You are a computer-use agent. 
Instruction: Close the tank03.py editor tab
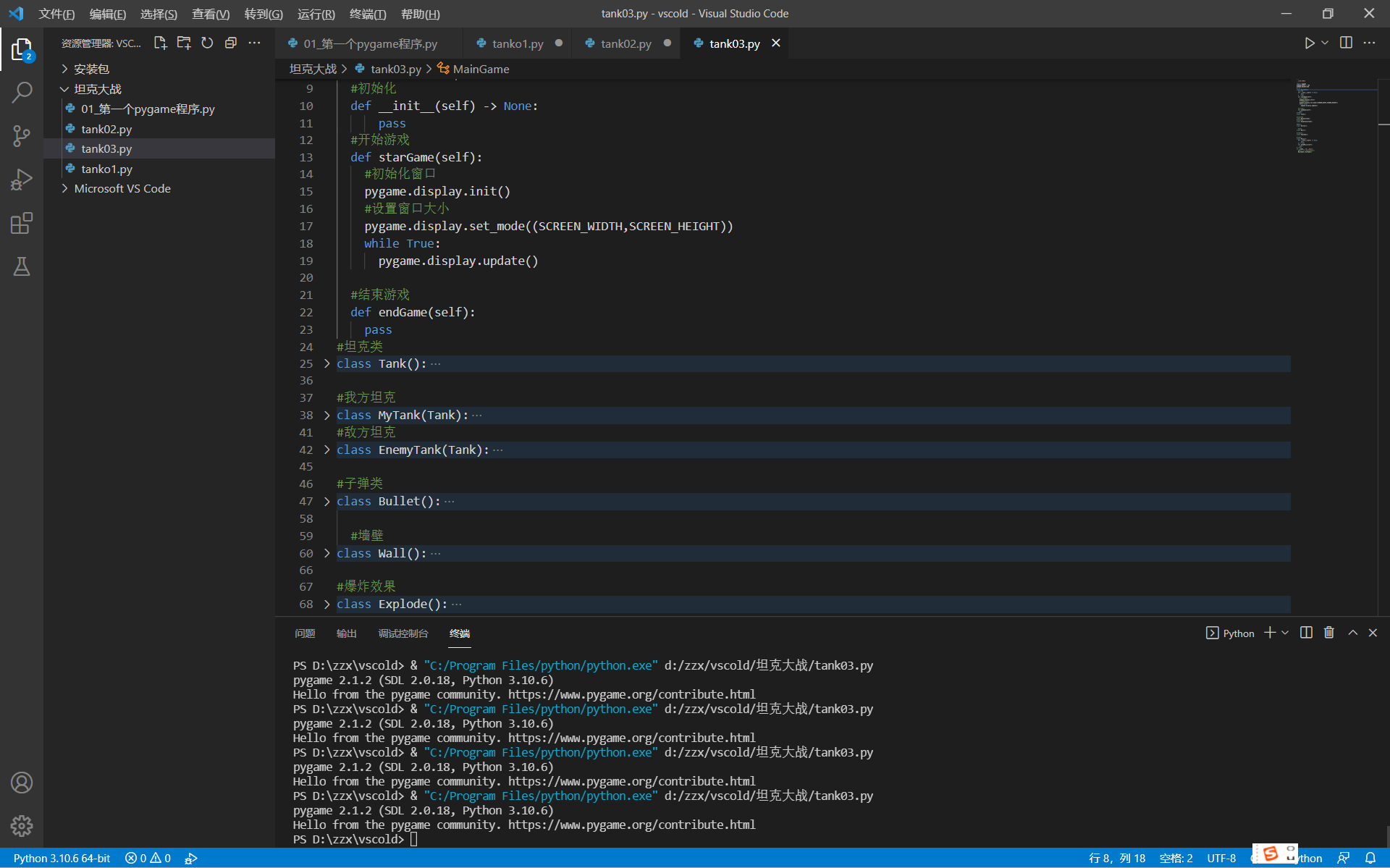coord(776,43)
